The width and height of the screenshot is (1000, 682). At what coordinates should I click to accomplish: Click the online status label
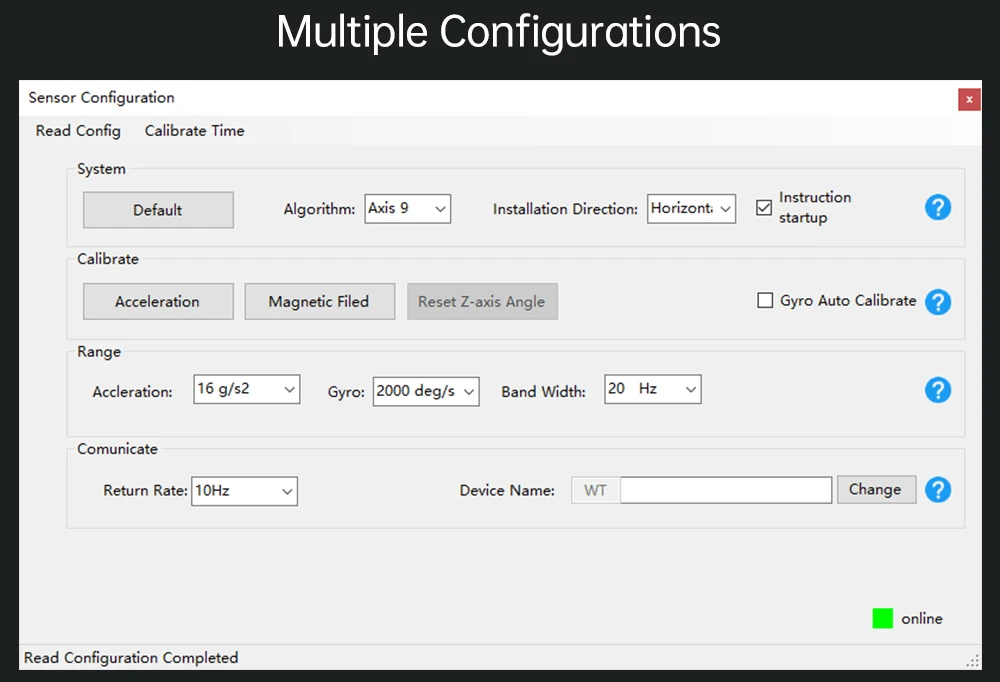[922, 619]
